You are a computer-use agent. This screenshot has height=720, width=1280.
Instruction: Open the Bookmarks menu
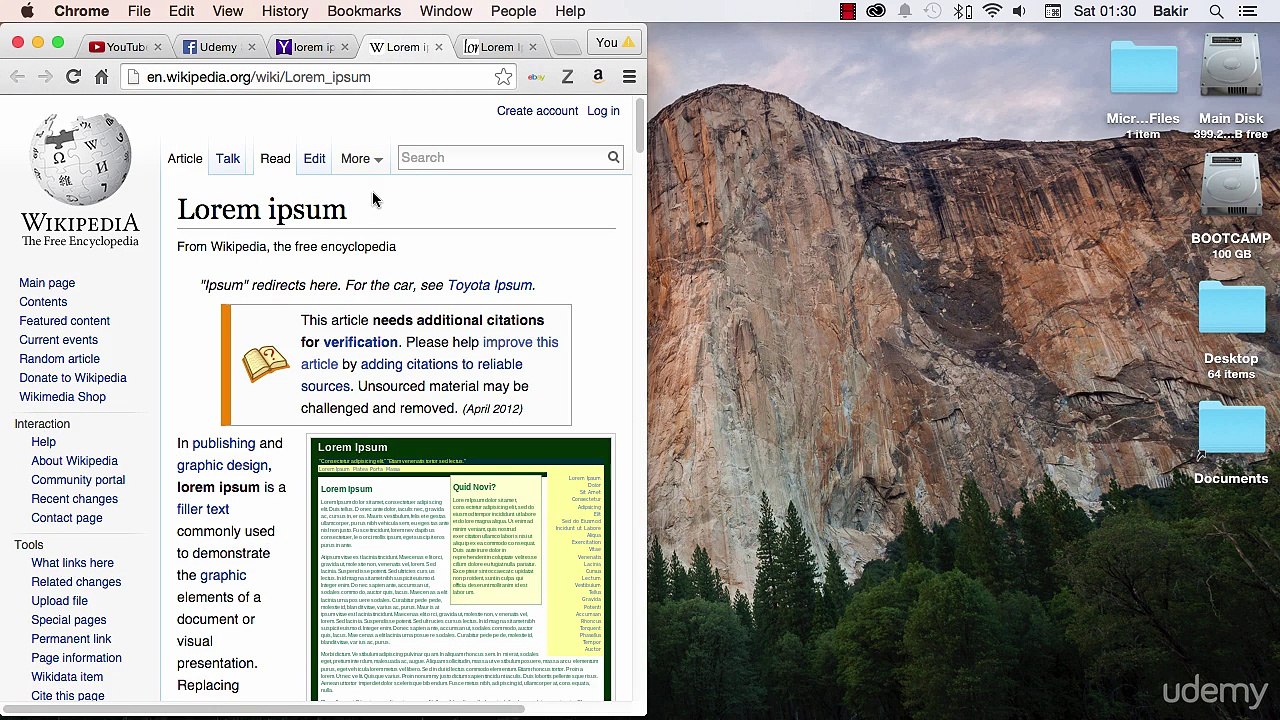(364, 11)
